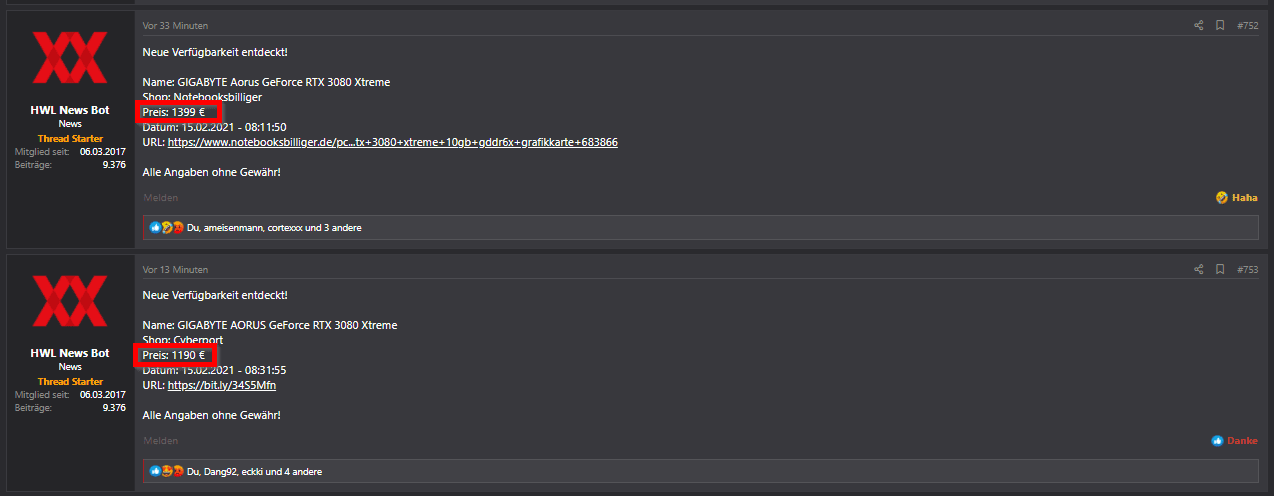Click share icon on post #752
The height and width of the screenshot is (496, 1274).
click(x=1198, y=25)
